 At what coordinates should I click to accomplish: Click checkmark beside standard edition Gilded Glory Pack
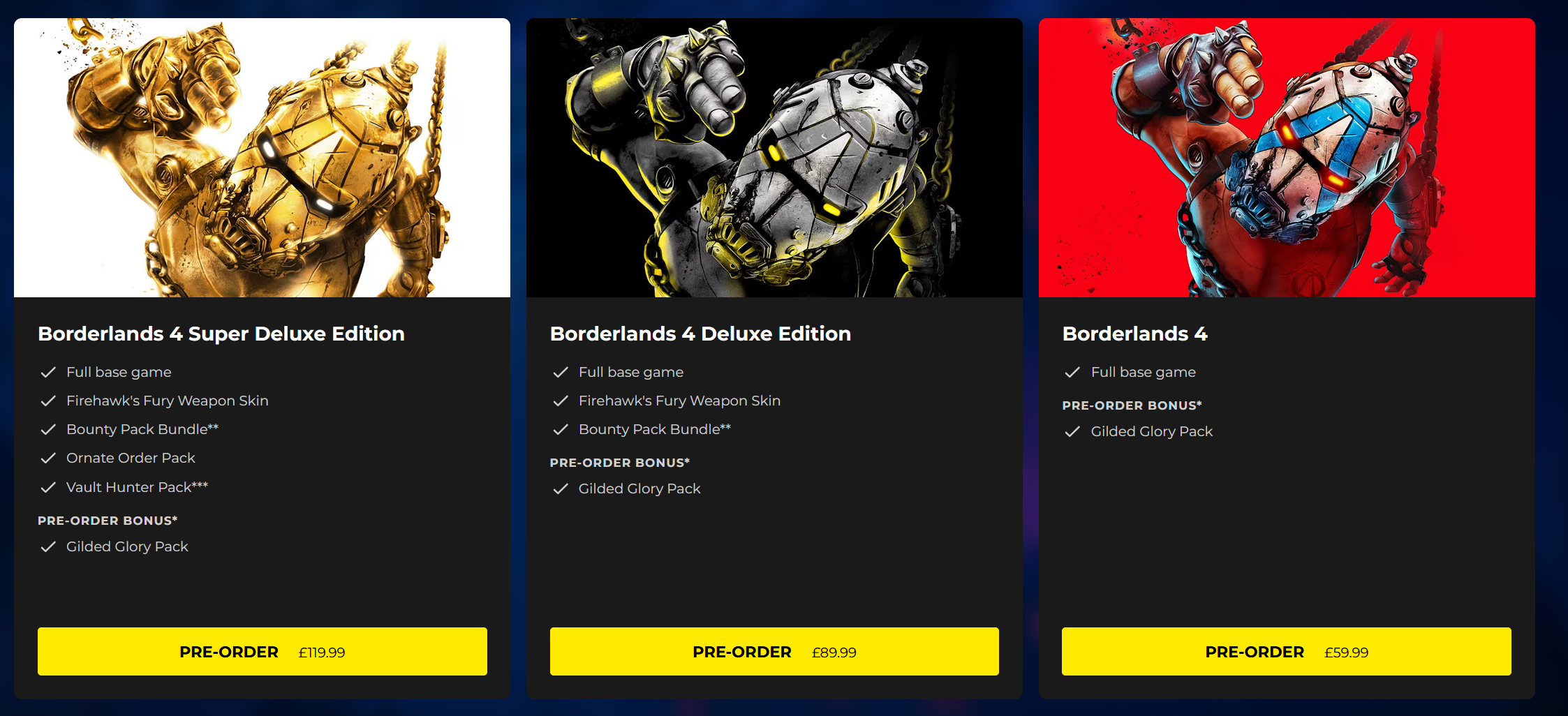[1072, 432]
